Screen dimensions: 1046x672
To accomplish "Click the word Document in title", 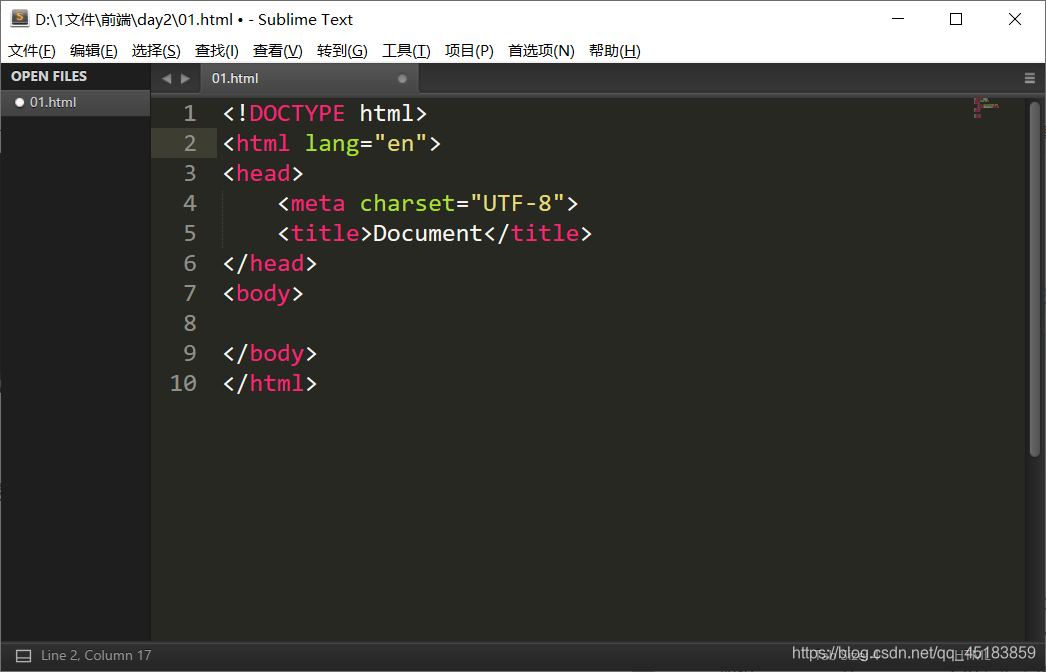I will 428,234.
